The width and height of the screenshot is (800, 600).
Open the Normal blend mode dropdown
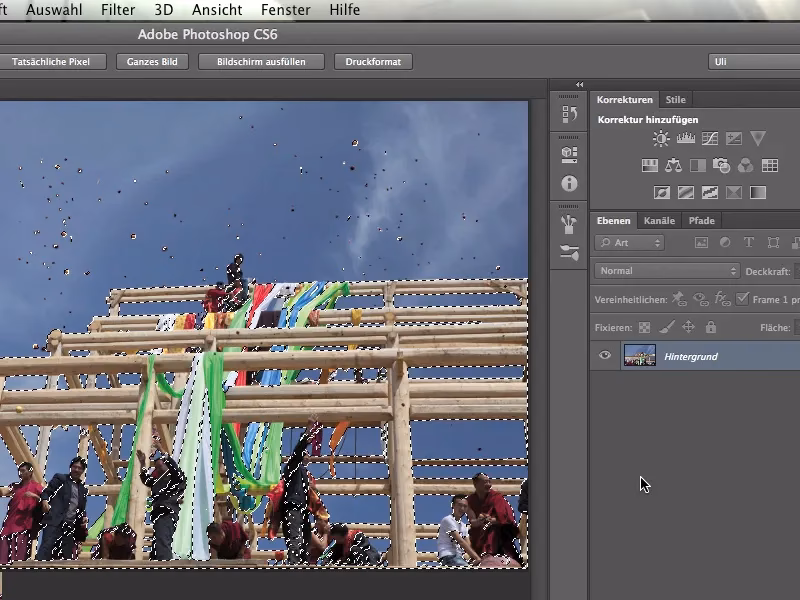tap(667, 271)
